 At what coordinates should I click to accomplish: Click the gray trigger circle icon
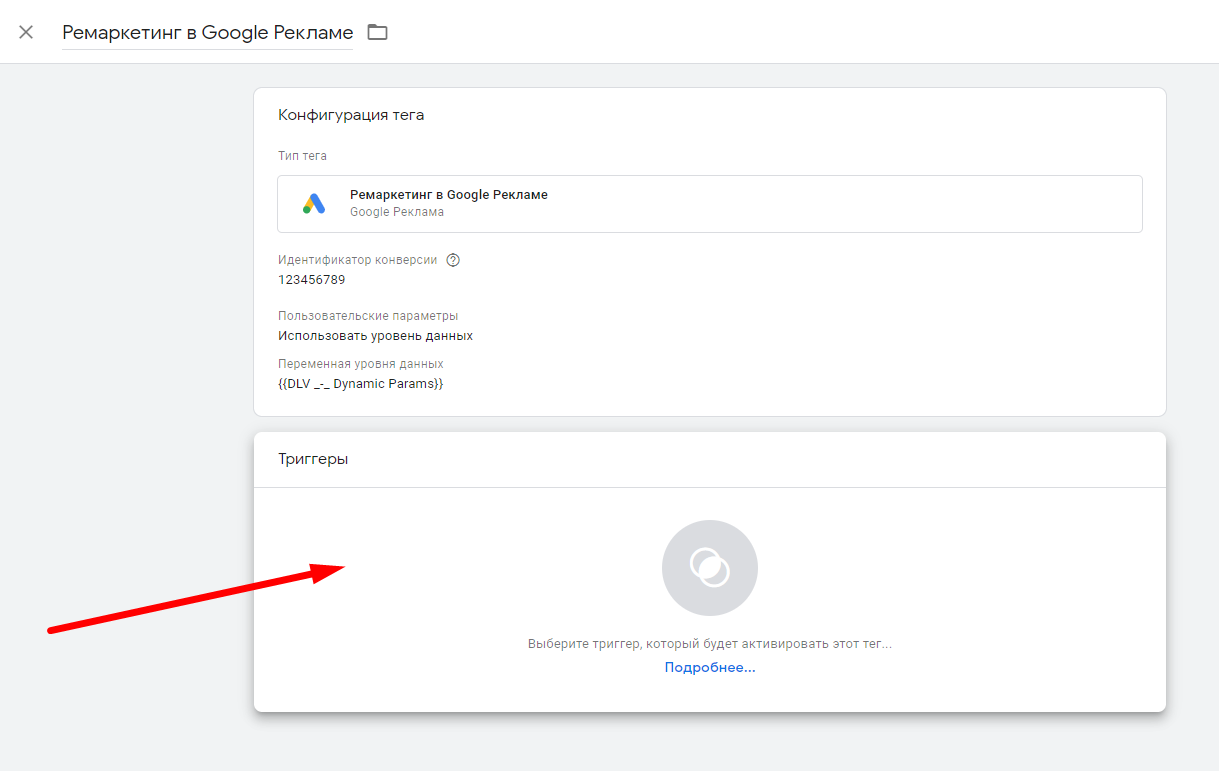(709, 568)
